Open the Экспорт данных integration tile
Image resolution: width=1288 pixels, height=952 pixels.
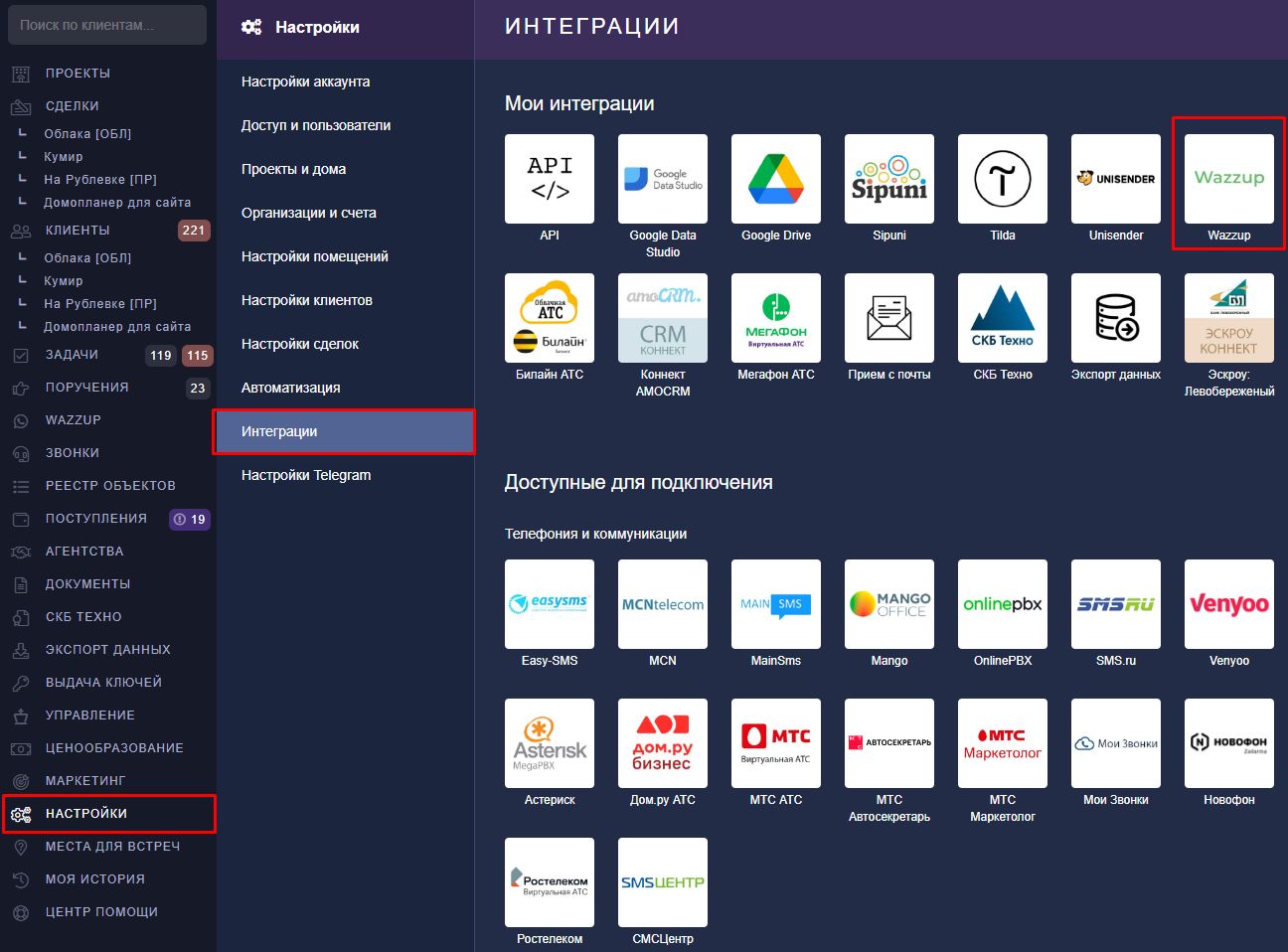(x=1116, y=318)
